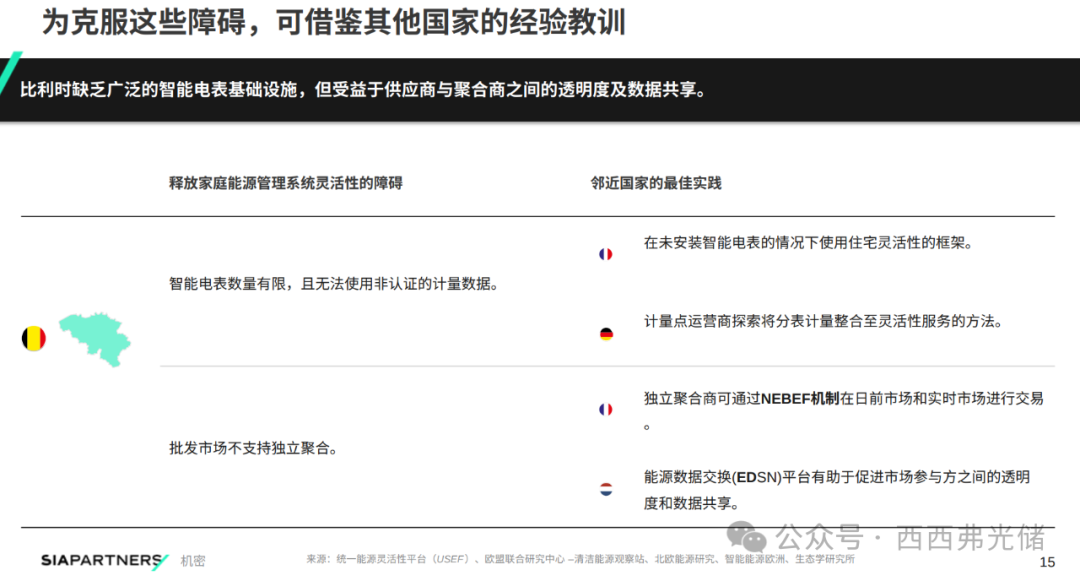1080x581 pixels.
Task: Select the slide title 为克服这些障碍
Action: [334, 22]
